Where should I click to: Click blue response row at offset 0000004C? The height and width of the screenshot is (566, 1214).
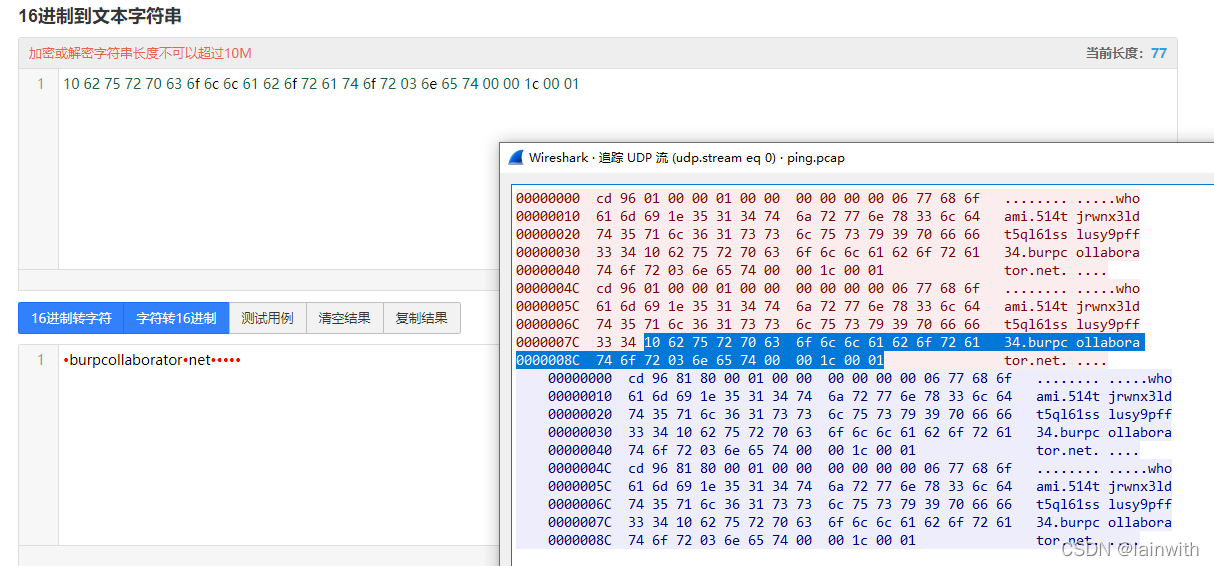[x=860, y=468]
